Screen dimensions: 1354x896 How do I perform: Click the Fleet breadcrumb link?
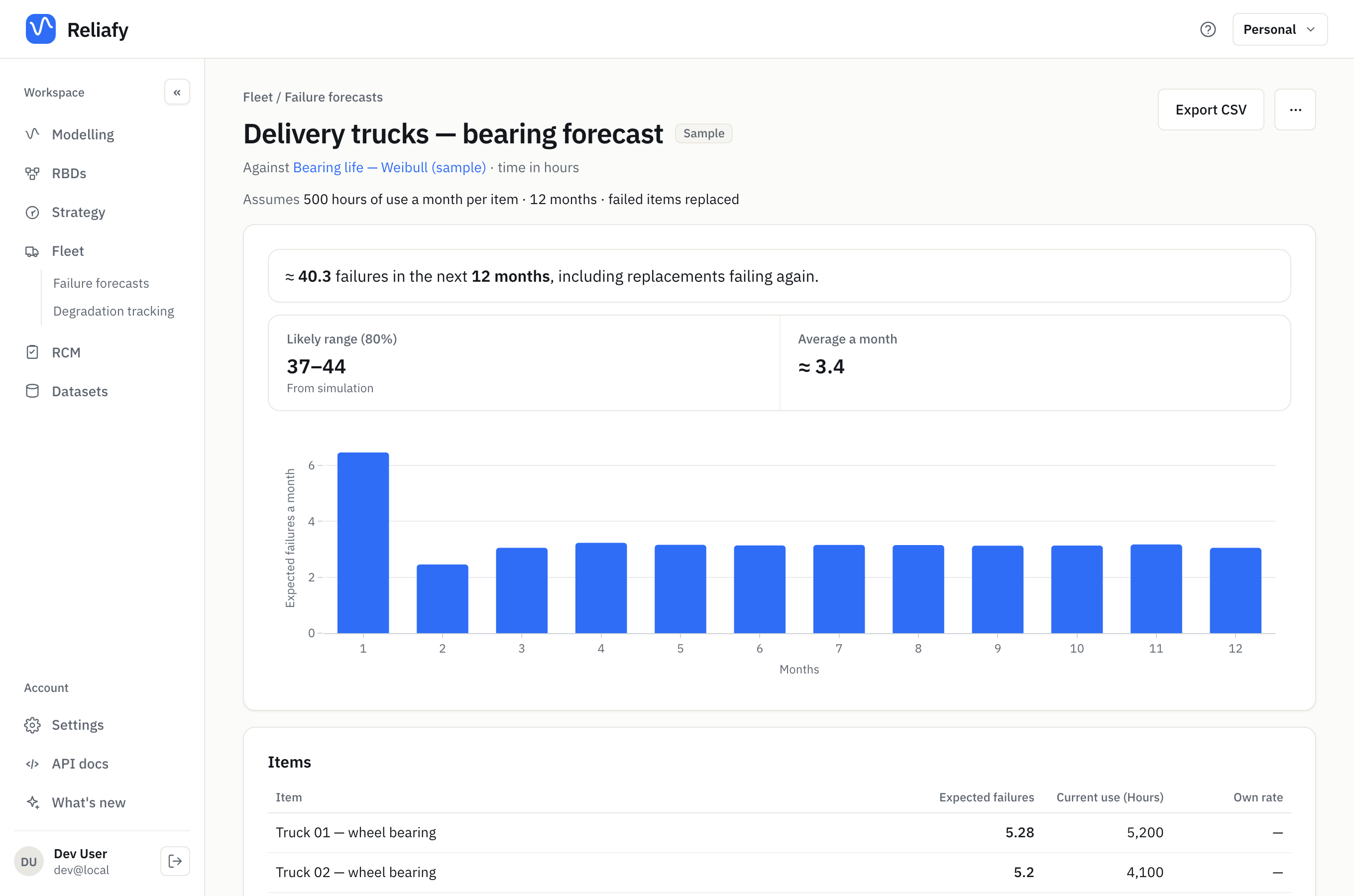(258, 97)
